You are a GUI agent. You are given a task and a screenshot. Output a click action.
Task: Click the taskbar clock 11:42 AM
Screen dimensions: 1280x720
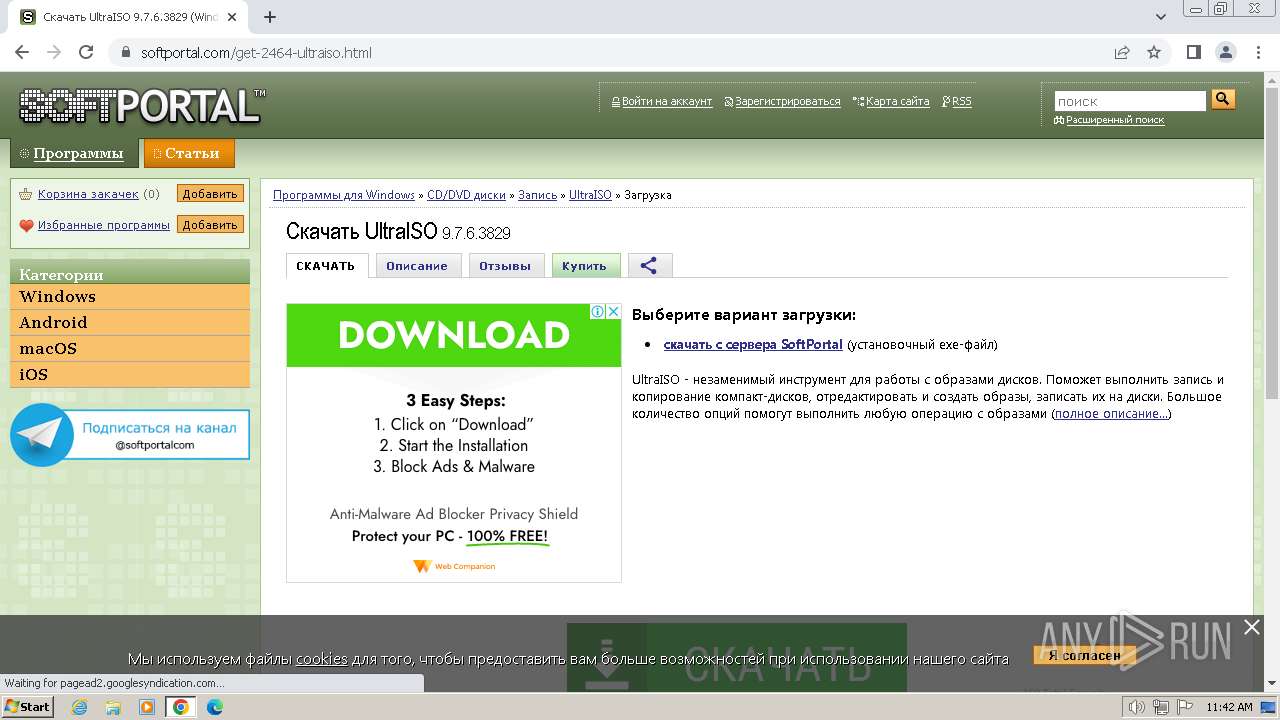[x=1229, y=707]
